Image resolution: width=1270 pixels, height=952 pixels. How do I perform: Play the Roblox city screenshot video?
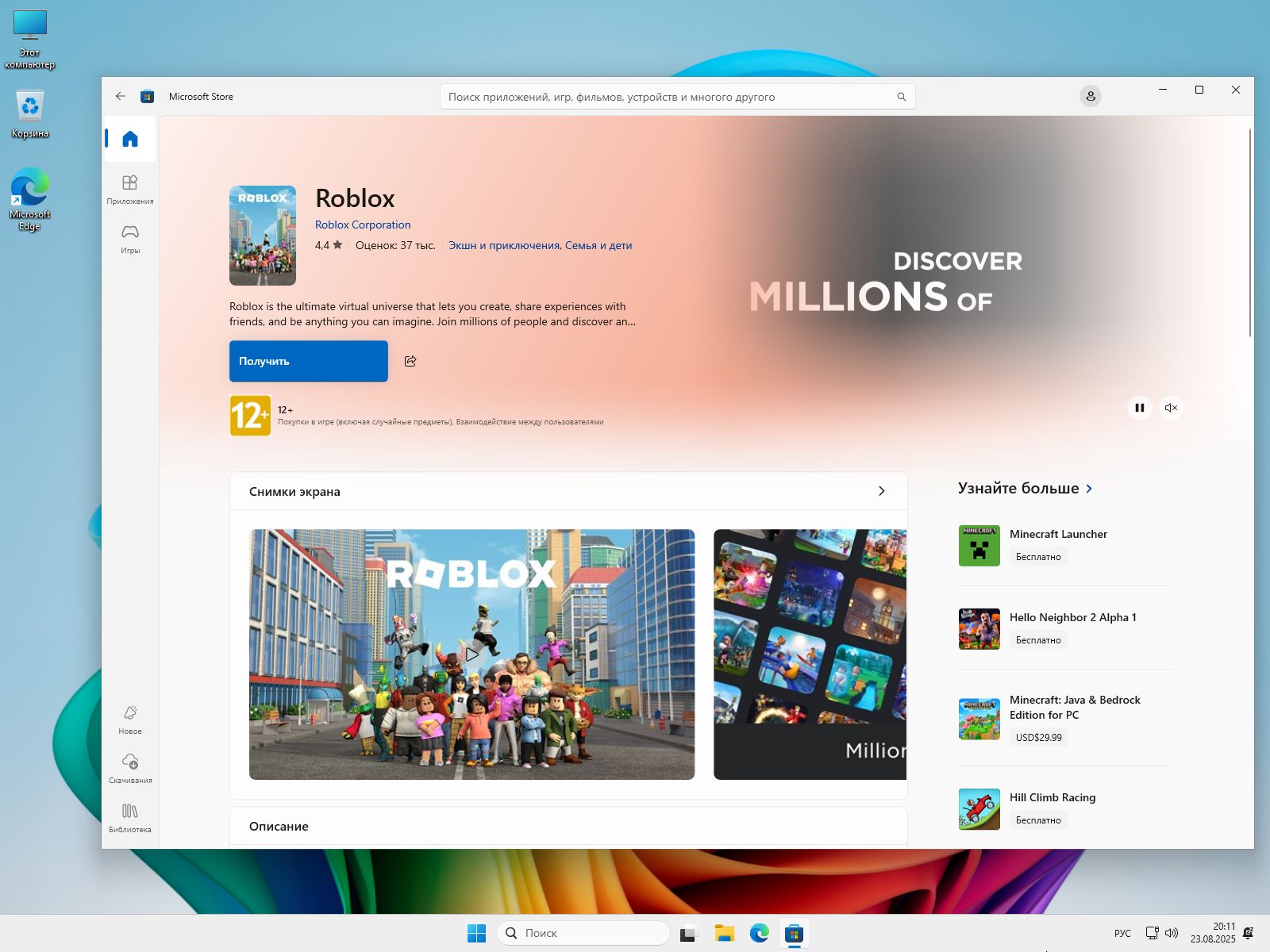472,654
